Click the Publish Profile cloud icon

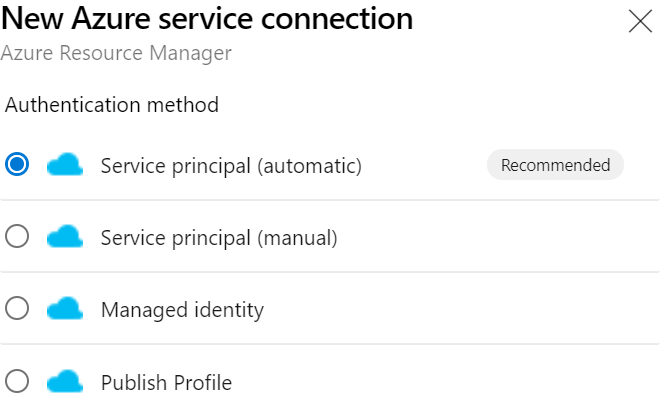(65, 381)
